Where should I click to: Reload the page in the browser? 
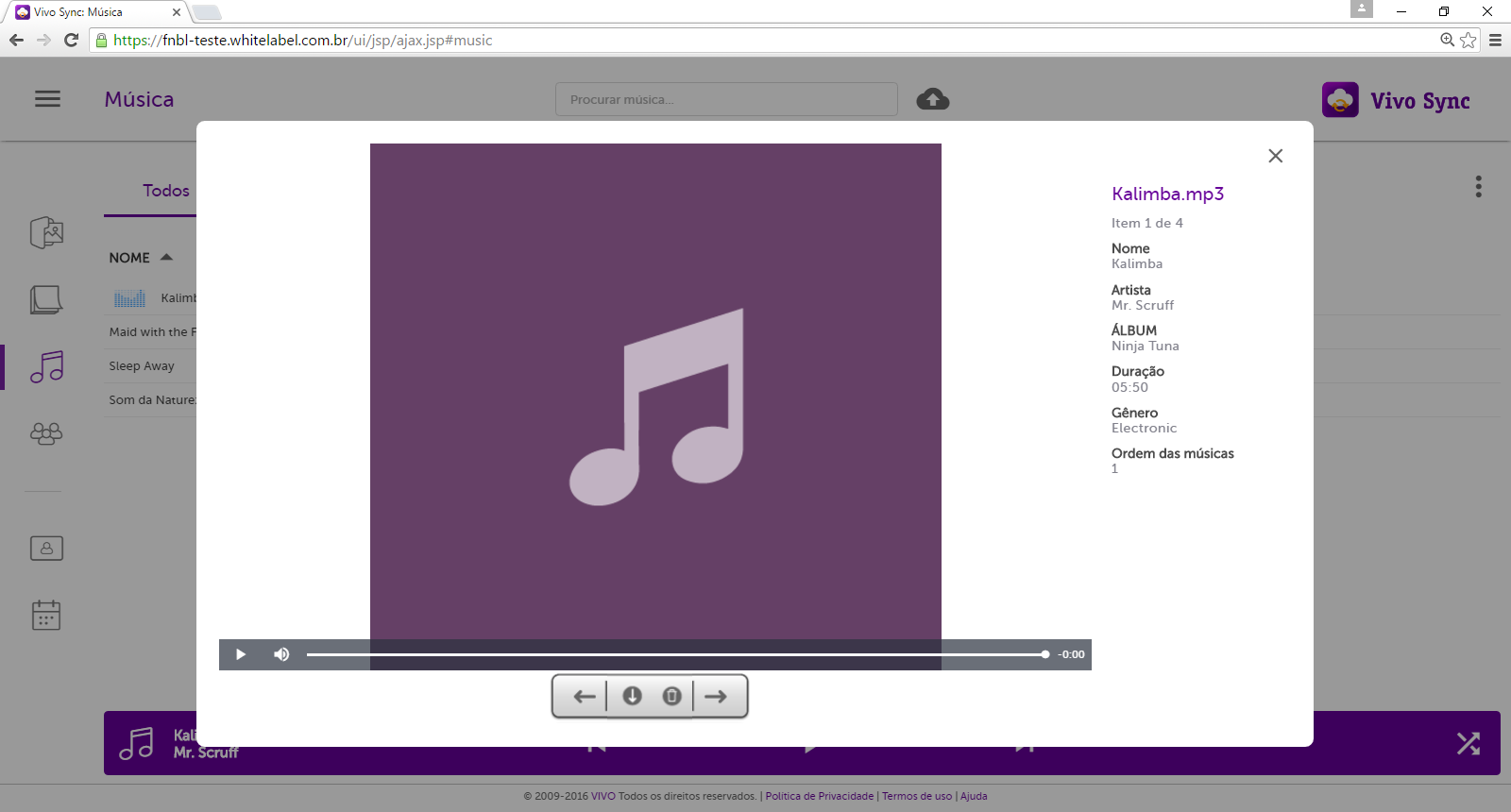pos(71,40)
